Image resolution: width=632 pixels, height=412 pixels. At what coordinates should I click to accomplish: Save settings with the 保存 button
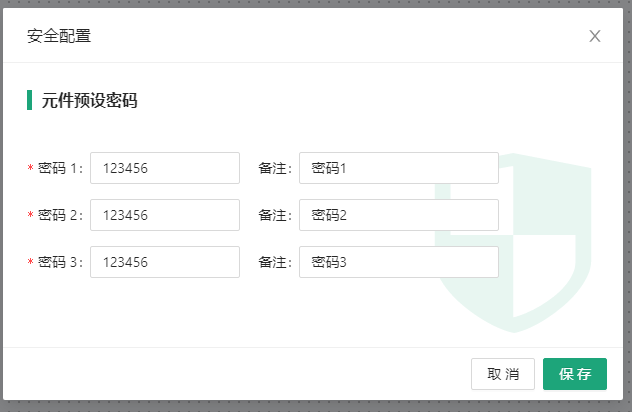point(575,374)
